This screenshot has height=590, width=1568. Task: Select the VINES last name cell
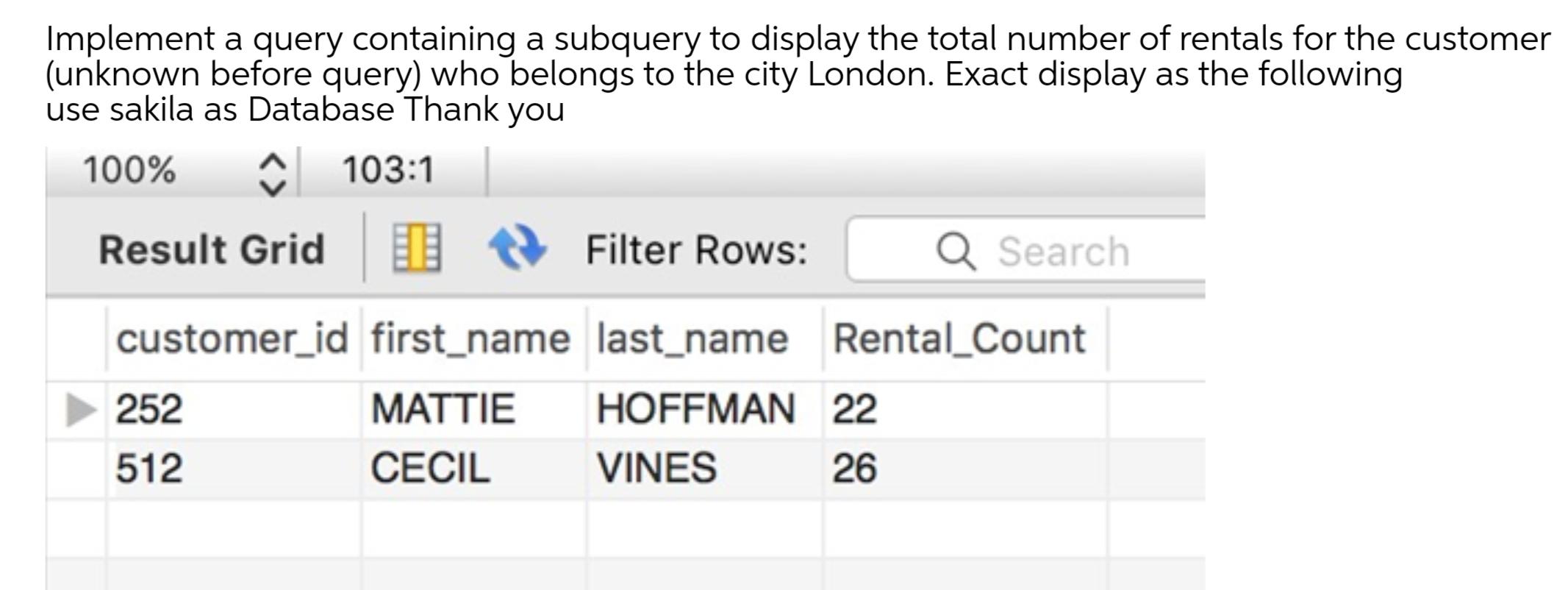(x=705, y=469)
